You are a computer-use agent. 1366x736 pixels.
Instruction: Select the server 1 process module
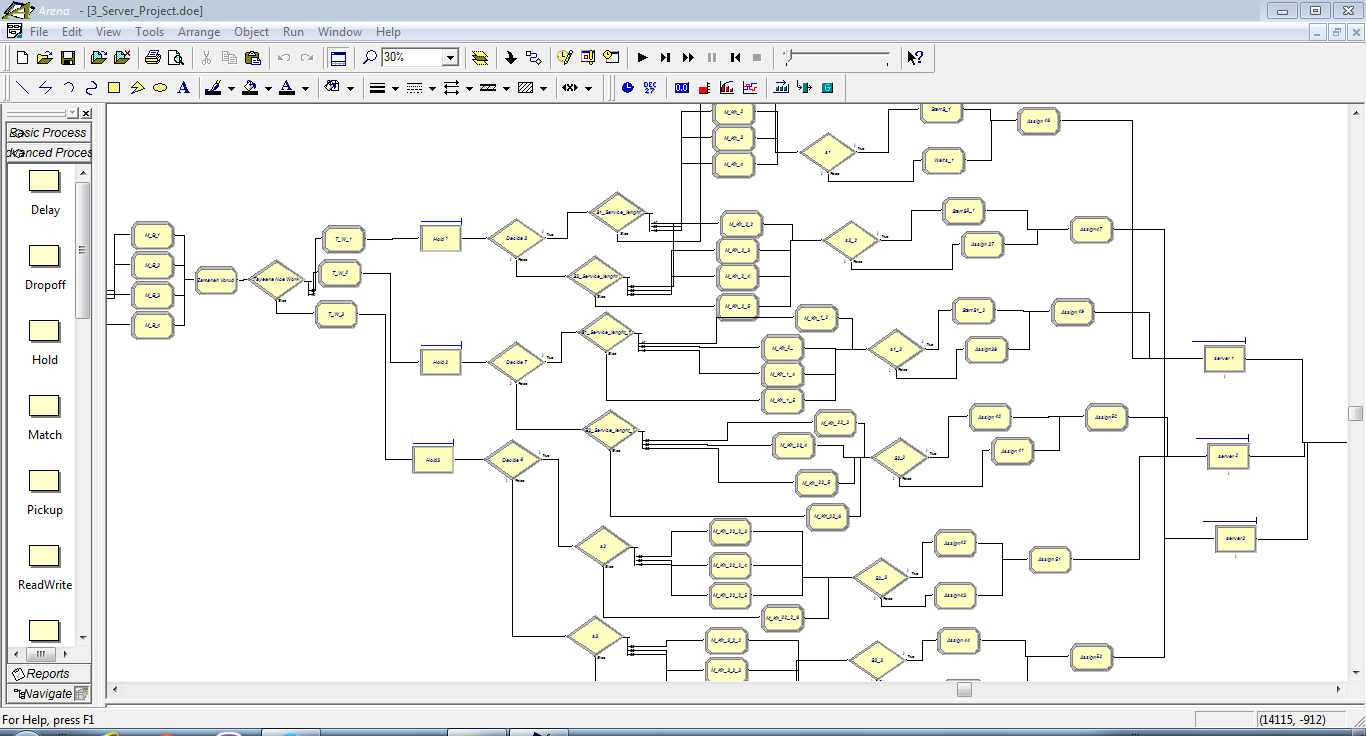1224,360
